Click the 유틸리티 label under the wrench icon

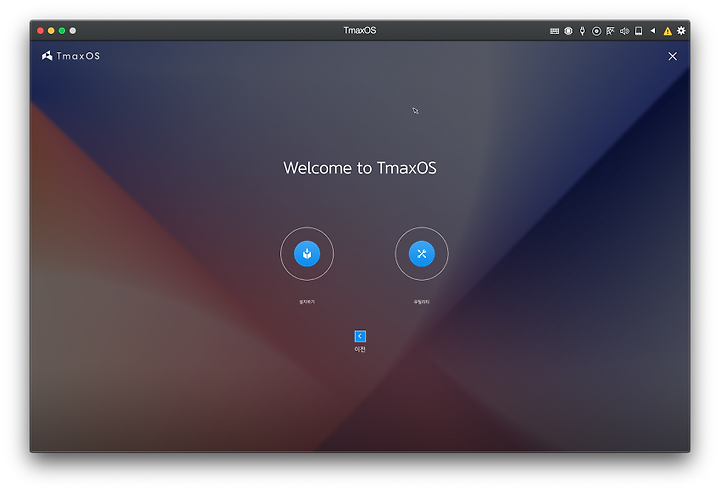pyautogui.click(x=422, y=302)
